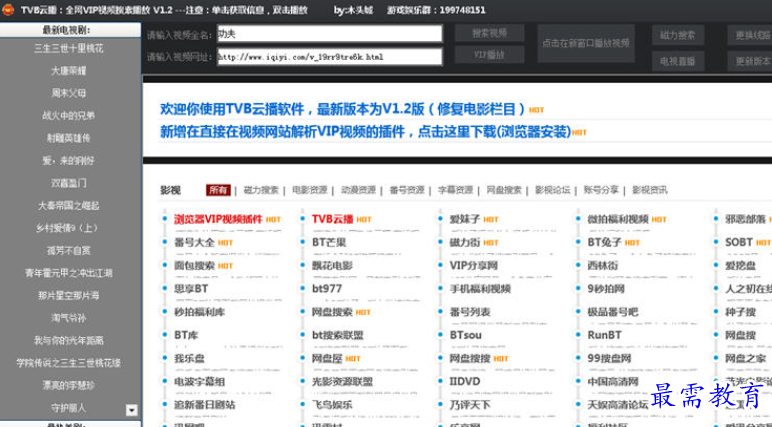This screenshot has height=427, width=772.
Task: Switch to the 动漫资源 tab
Action: [358, 190]
